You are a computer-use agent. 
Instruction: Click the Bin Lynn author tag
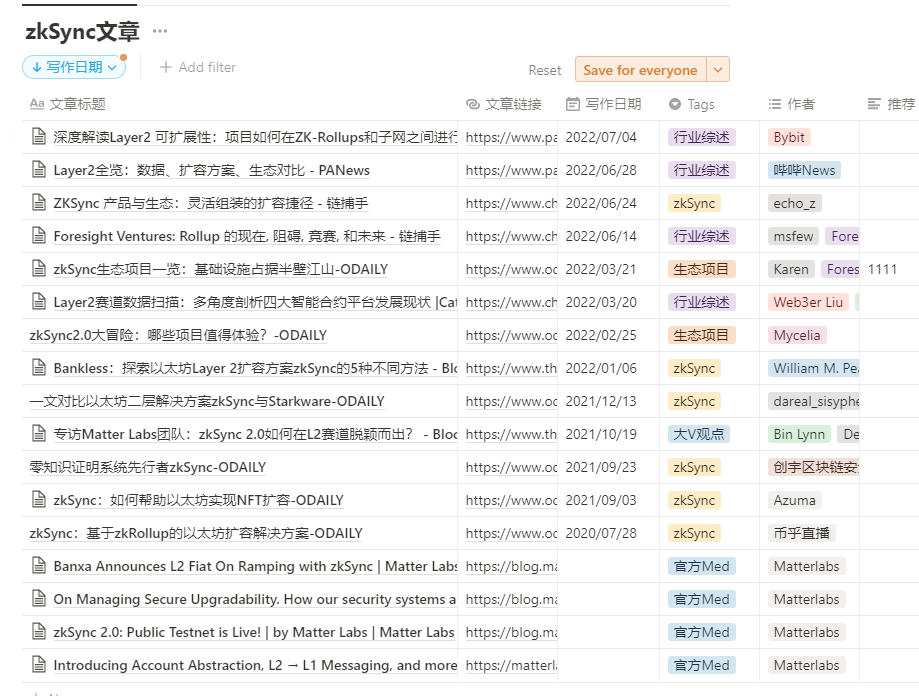pyautogui.click(x=799, y=434)
